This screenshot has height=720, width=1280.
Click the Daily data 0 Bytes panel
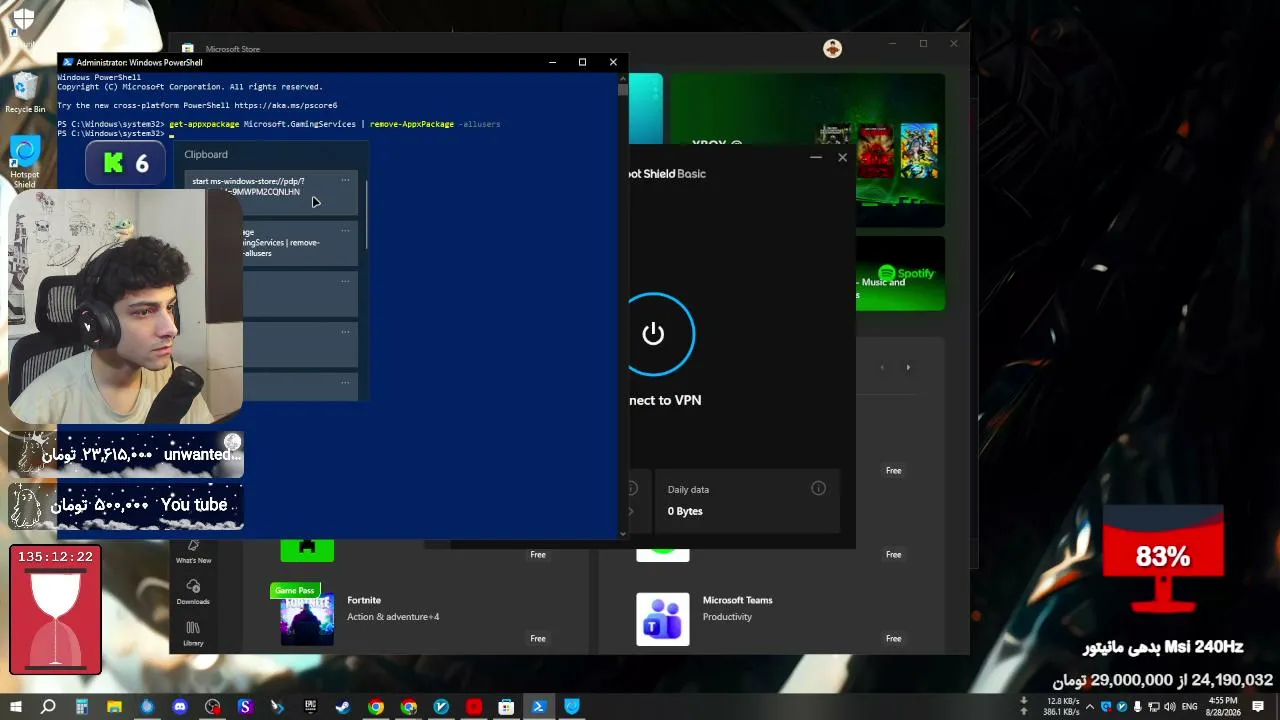(747, 500)
